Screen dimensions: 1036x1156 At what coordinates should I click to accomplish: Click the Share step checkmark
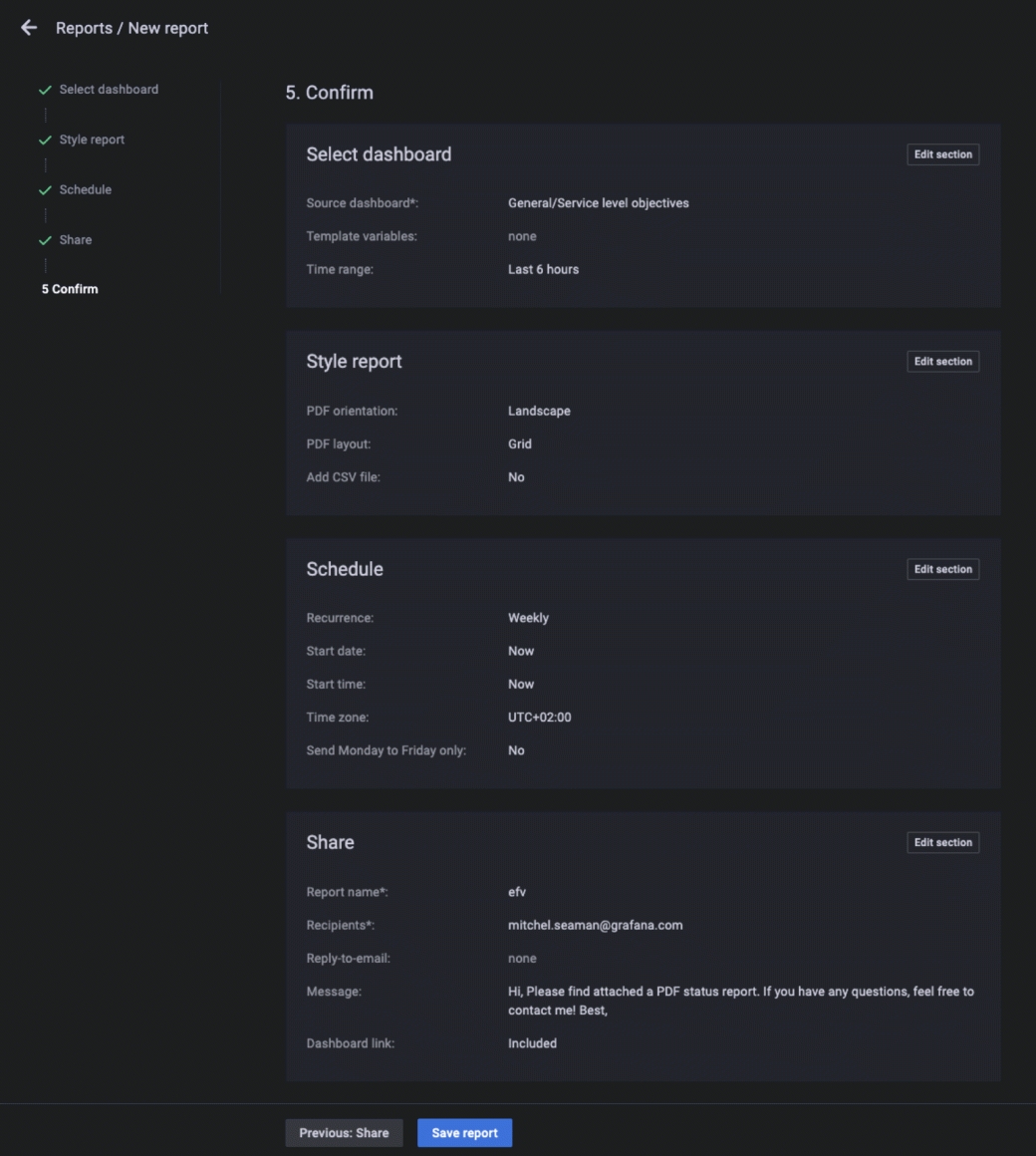[45, 240]
